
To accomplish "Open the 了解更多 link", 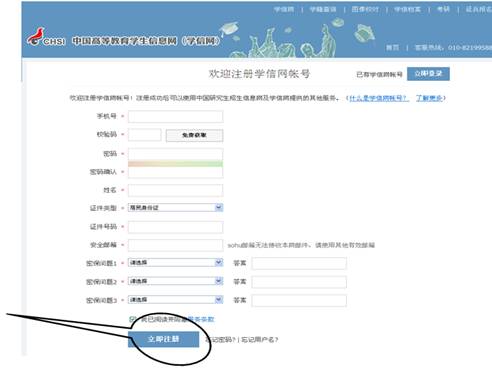I will pyautogui.click(x=429, y=98).
